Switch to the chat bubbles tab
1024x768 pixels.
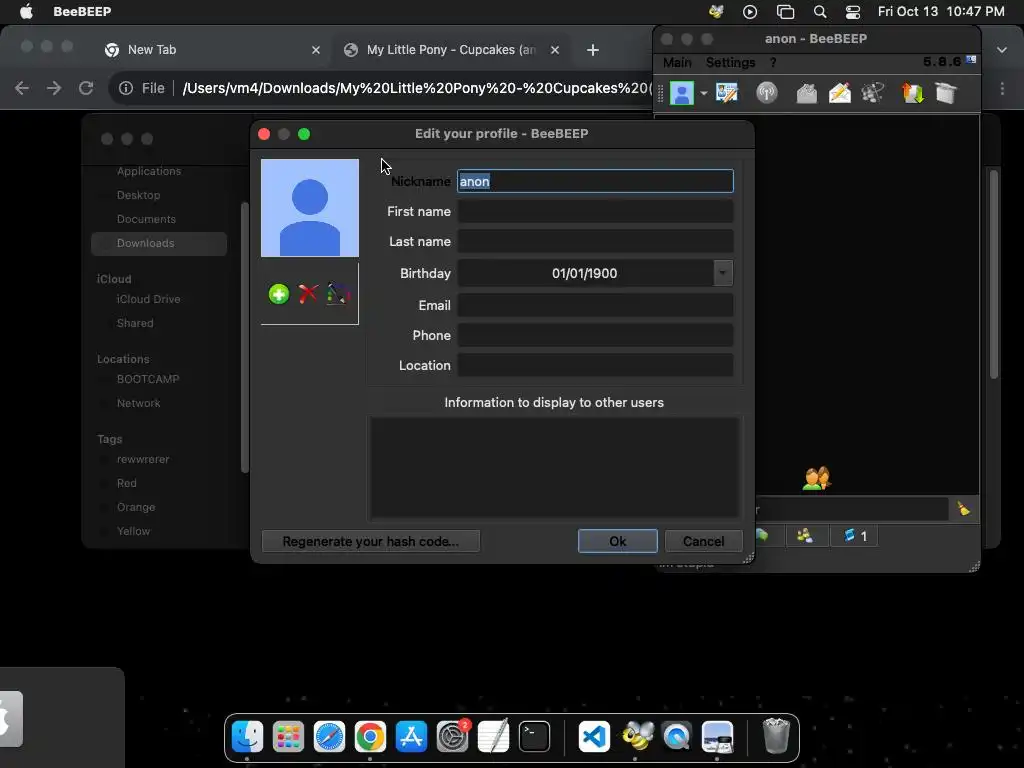click(x=763, y=536)
